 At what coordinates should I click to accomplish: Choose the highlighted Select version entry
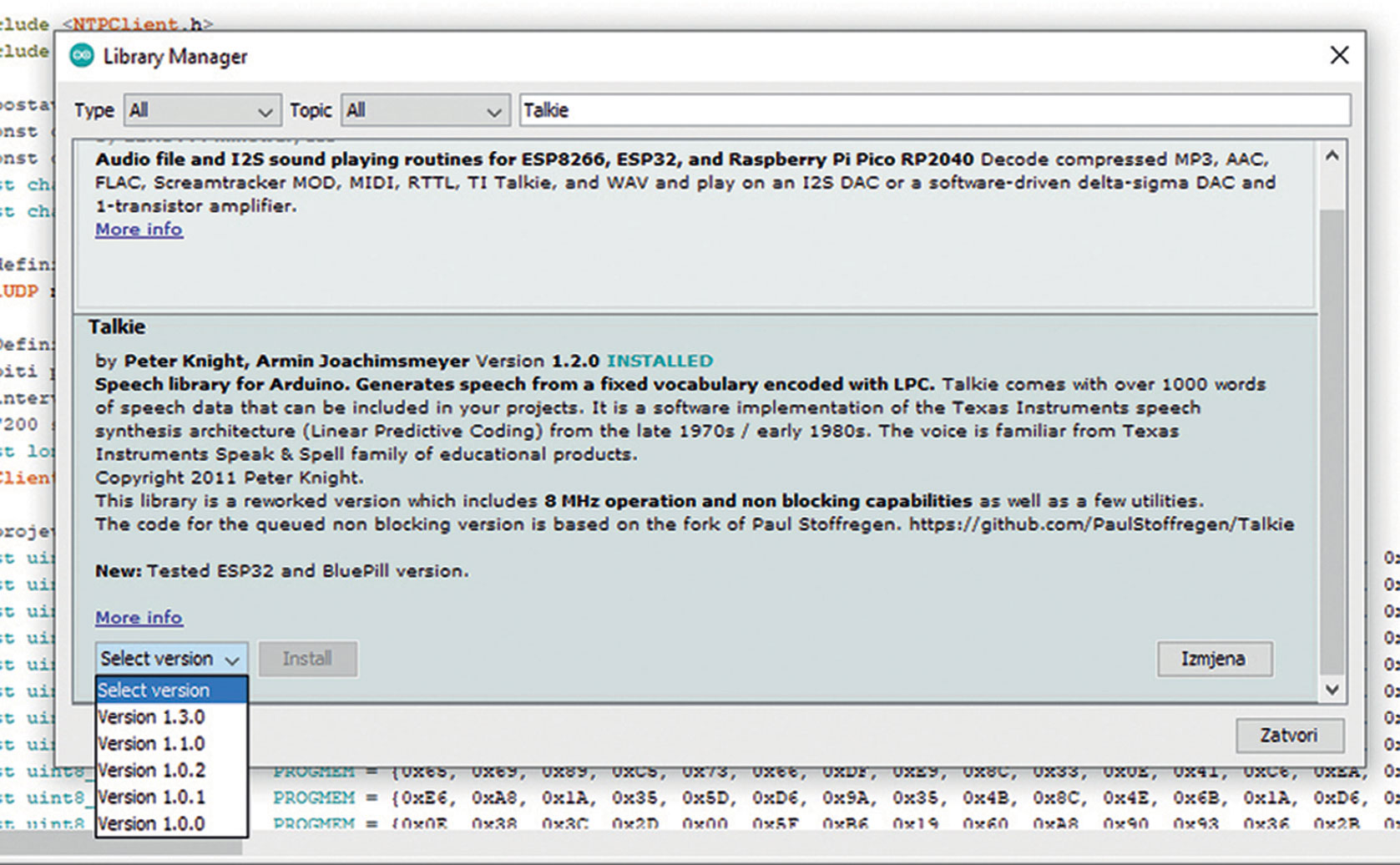point(171,690)
